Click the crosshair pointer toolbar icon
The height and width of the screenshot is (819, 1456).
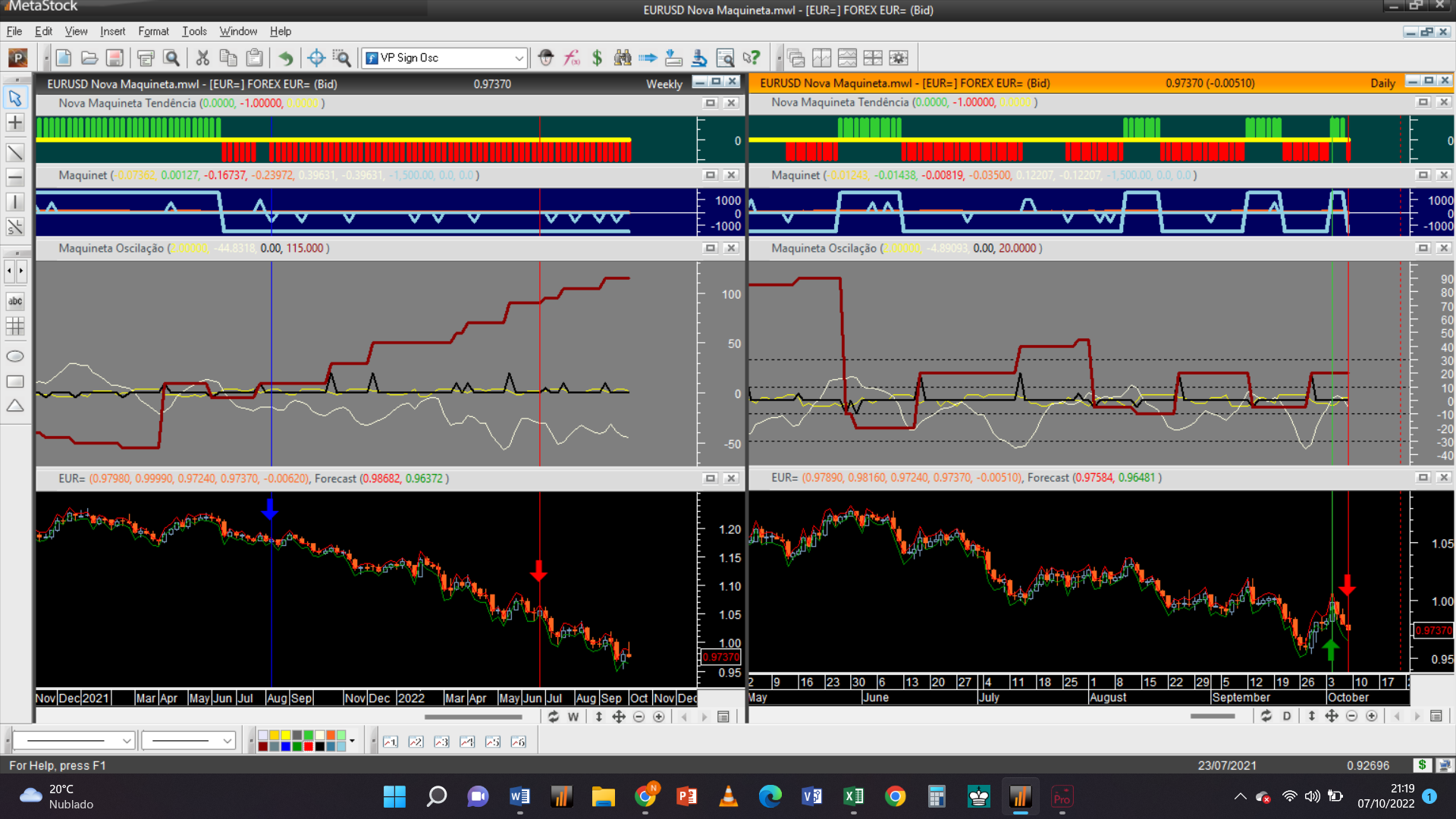[316, 58]
